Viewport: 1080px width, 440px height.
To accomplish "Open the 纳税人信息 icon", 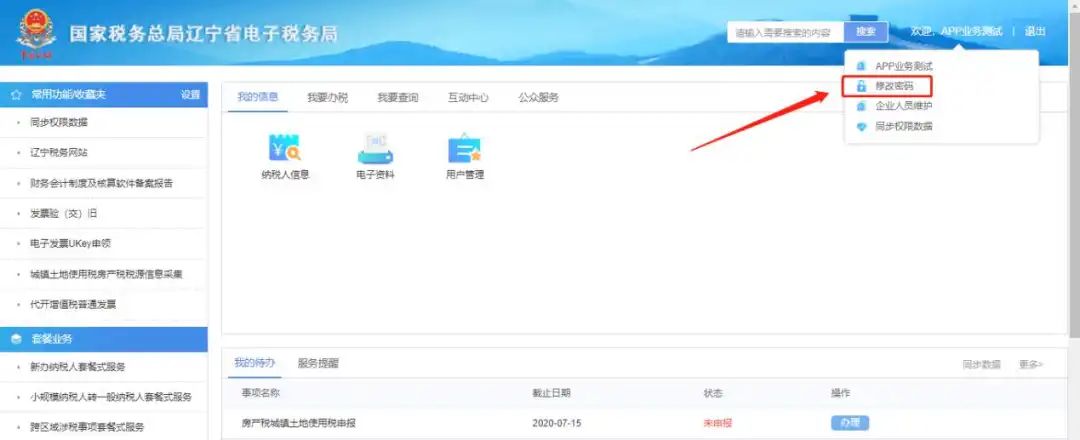I will tap(284, 147).
